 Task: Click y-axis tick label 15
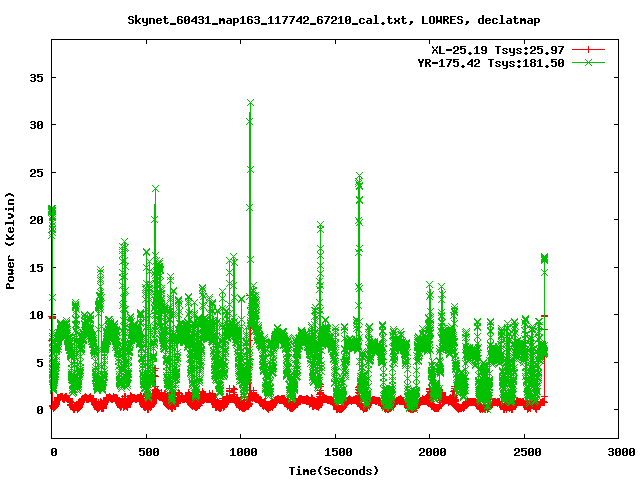pos(36,268)
